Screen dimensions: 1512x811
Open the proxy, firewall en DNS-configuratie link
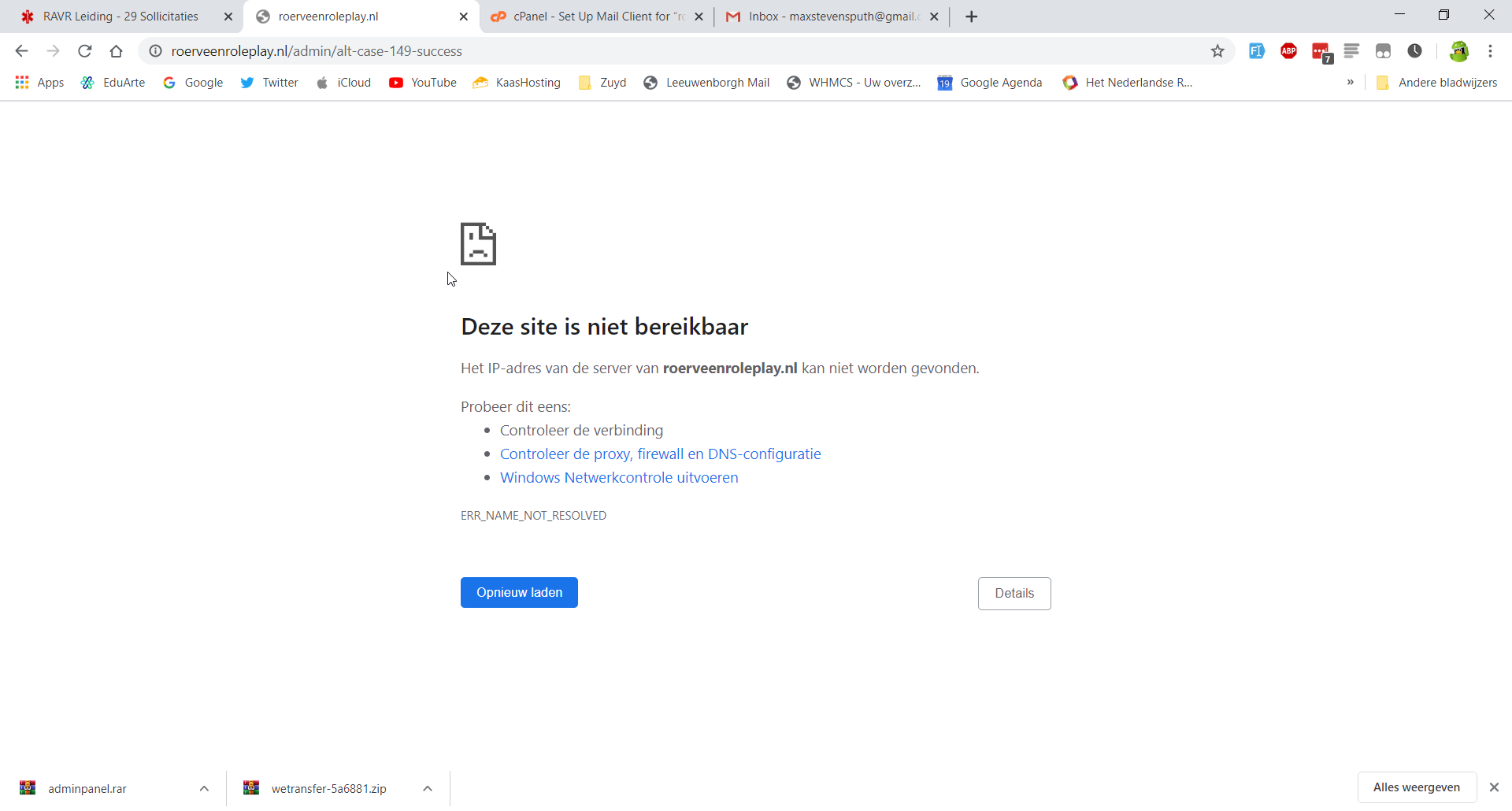pyautogui.click(x=660, y=454)
